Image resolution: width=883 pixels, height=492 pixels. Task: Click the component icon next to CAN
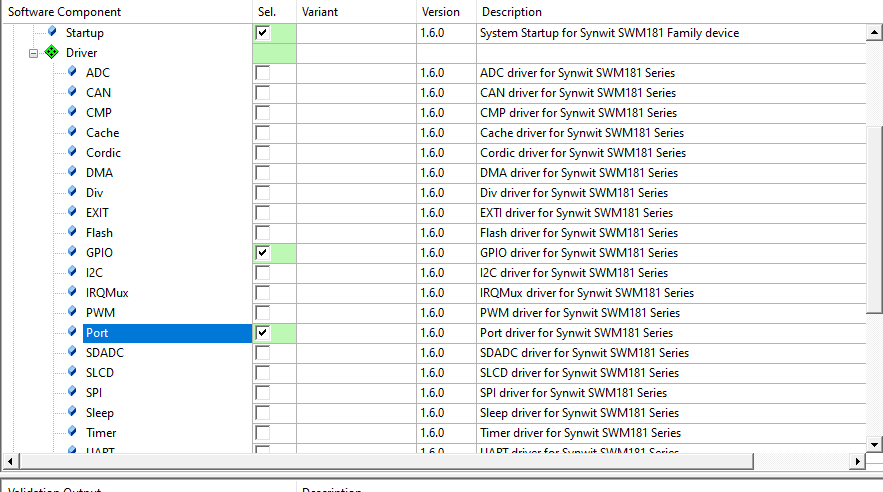click(72, 93)
